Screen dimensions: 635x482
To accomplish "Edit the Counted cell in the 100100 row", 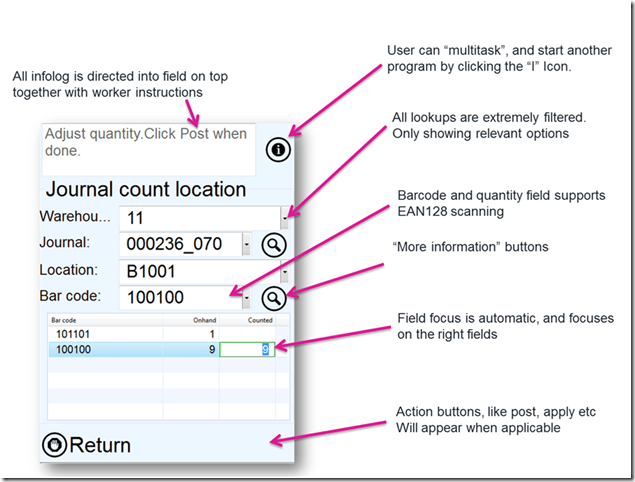I will 247,349.
